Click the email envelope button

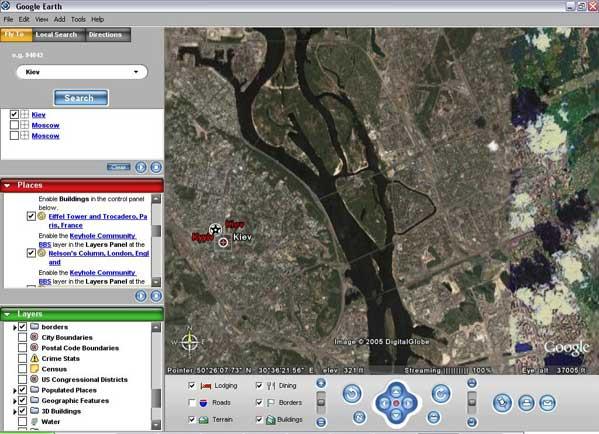(x=547, y=403)
